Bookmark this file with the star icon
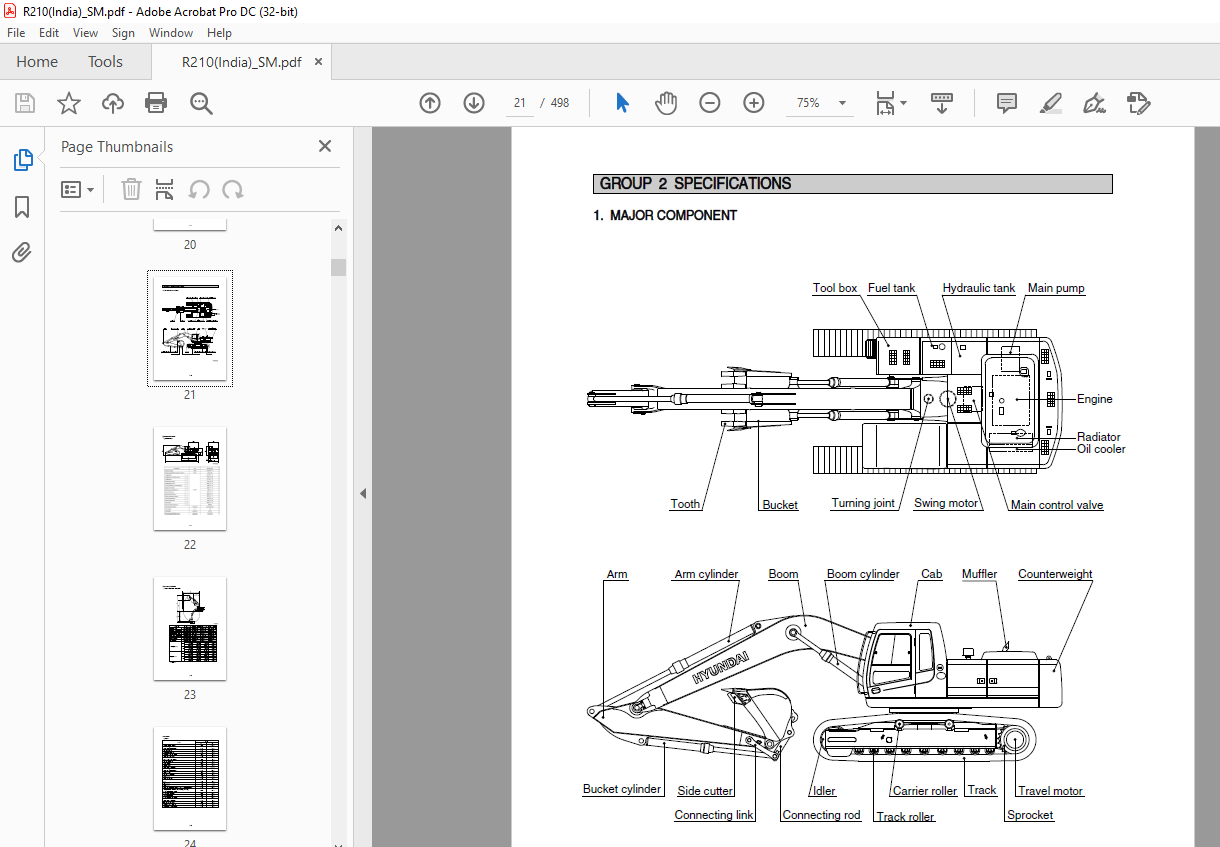This screenshot has height=847, width=1220. click(69, 103)
